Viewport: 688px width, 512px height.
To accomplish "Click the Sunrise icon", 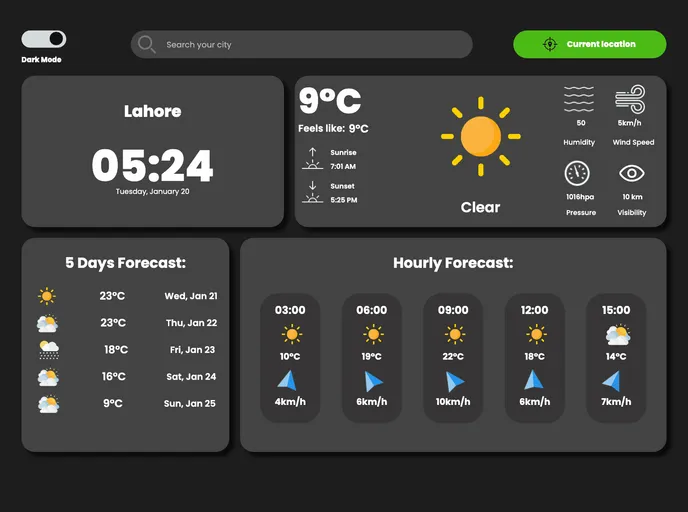I will point(313,158).
